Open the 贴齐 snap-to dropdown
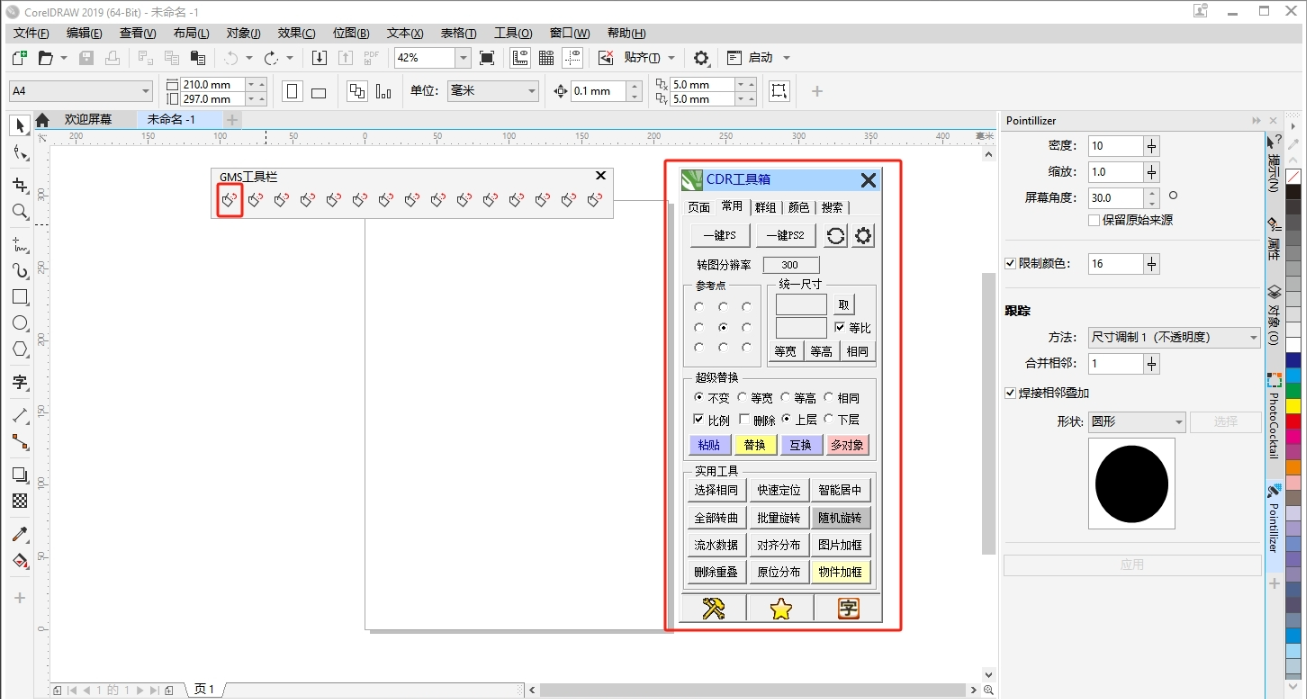Image resolution: width=1307 pixels, height=699 pixels. coord(671,58)
